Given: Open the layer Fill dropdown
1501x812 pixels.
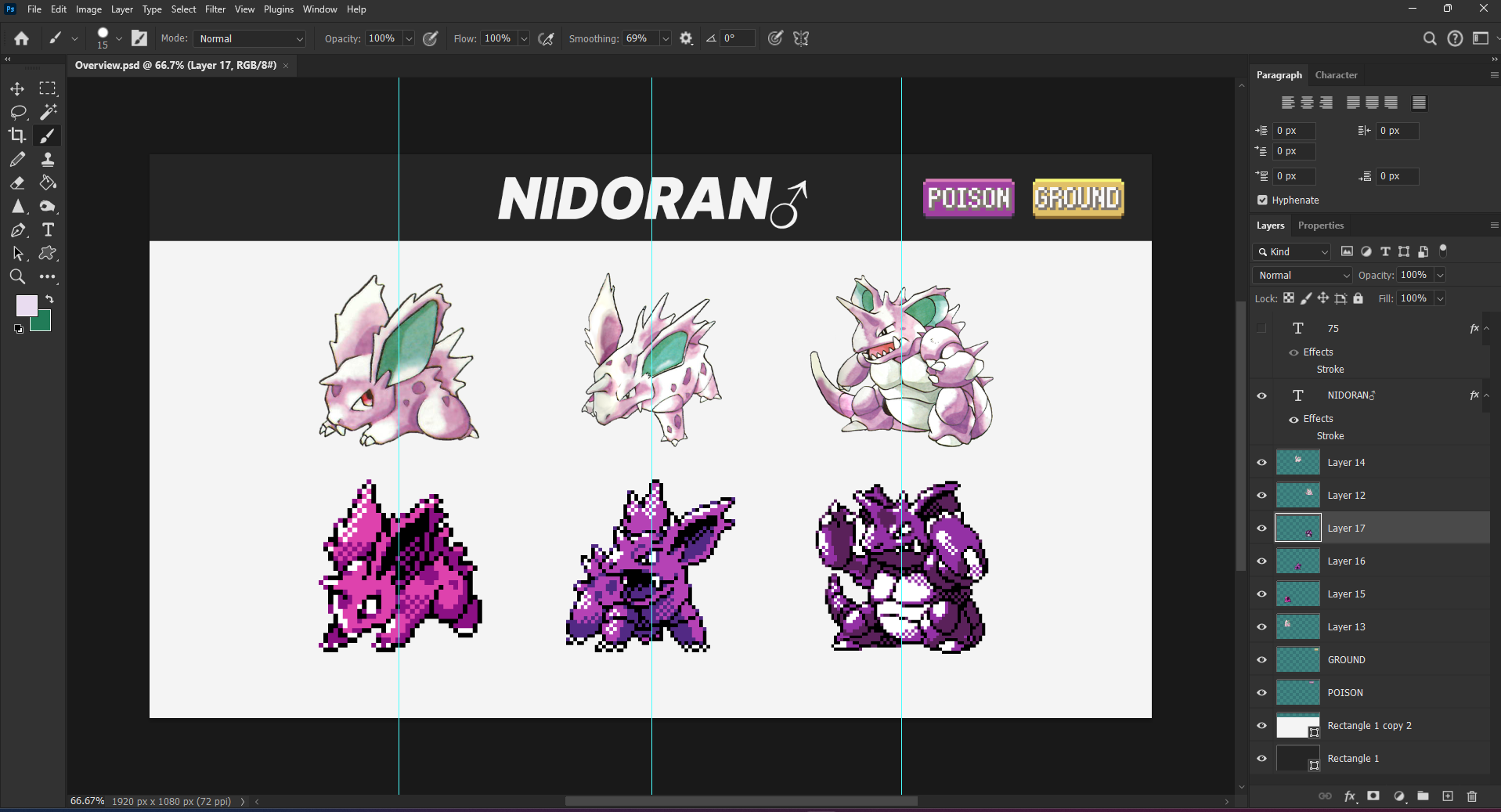Looking at the screenshot, I should pos(1440,298).
